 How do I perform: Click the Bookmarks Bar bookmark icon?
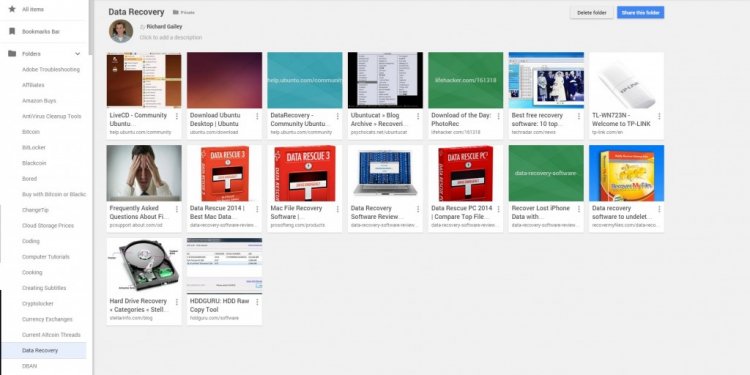pyautogui.click(x=12, y=32)
